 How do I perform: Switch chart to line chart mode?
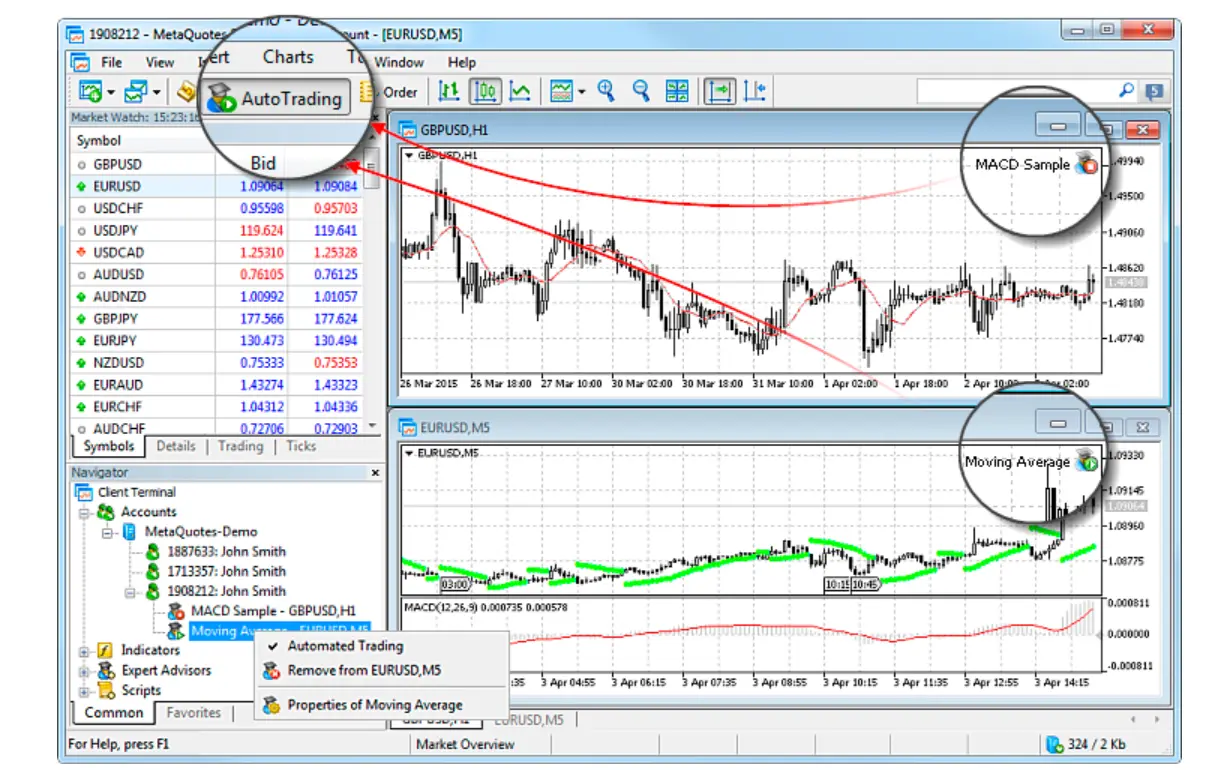[x=520, y=92]
